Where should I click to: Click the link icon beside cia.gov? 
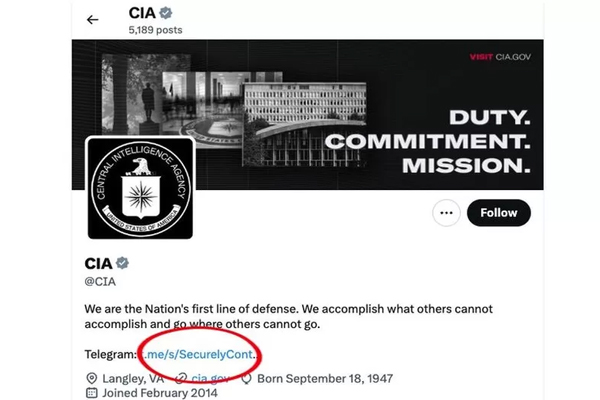182,379
